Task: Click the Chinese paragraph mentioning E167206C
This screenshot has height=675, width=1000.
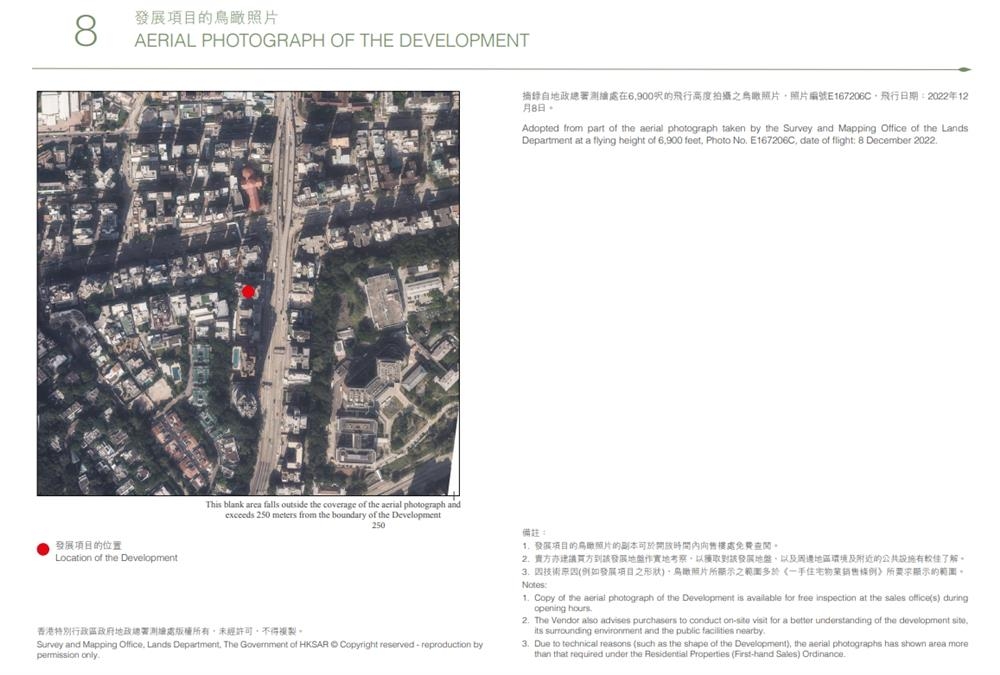Action: [745, 101]
